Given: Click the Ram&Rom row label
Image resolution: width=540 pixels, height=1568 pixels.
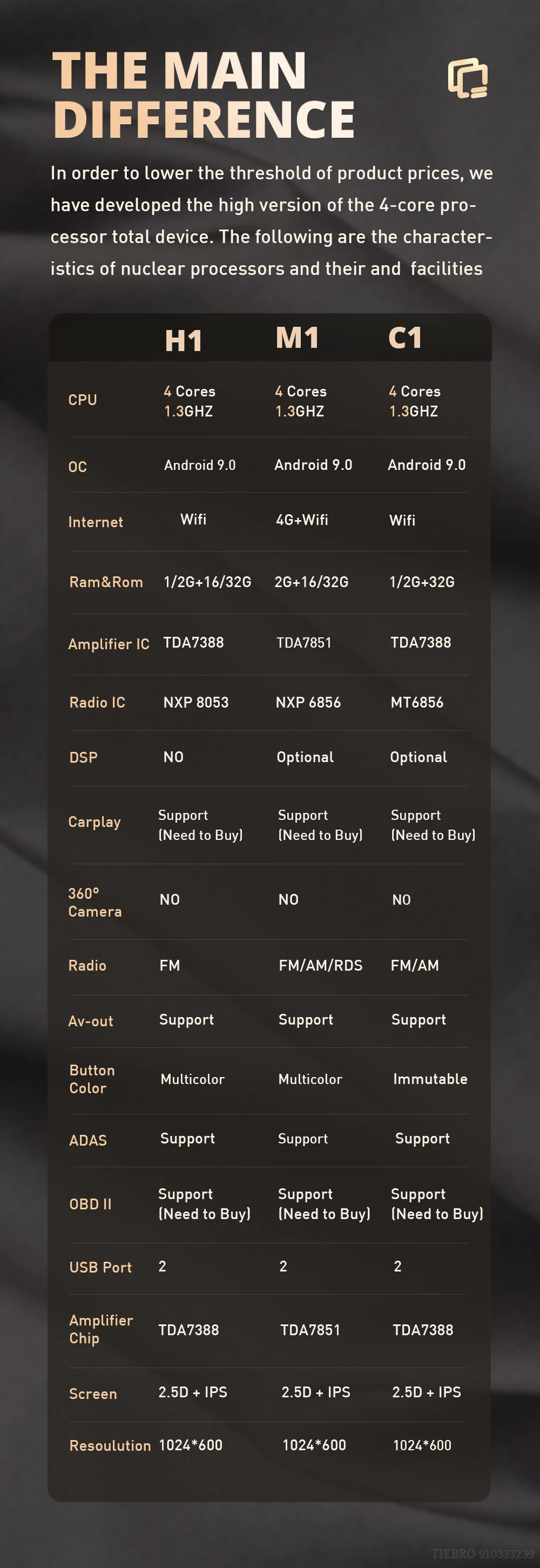Looking at the screenshot, I should pos(106,582).
